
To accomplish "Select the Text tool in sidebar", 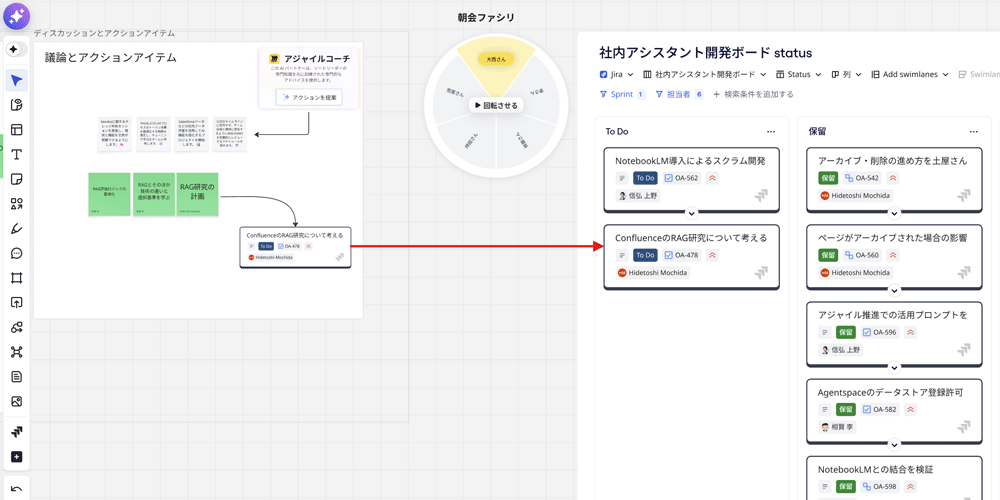I will coord(17,154).
